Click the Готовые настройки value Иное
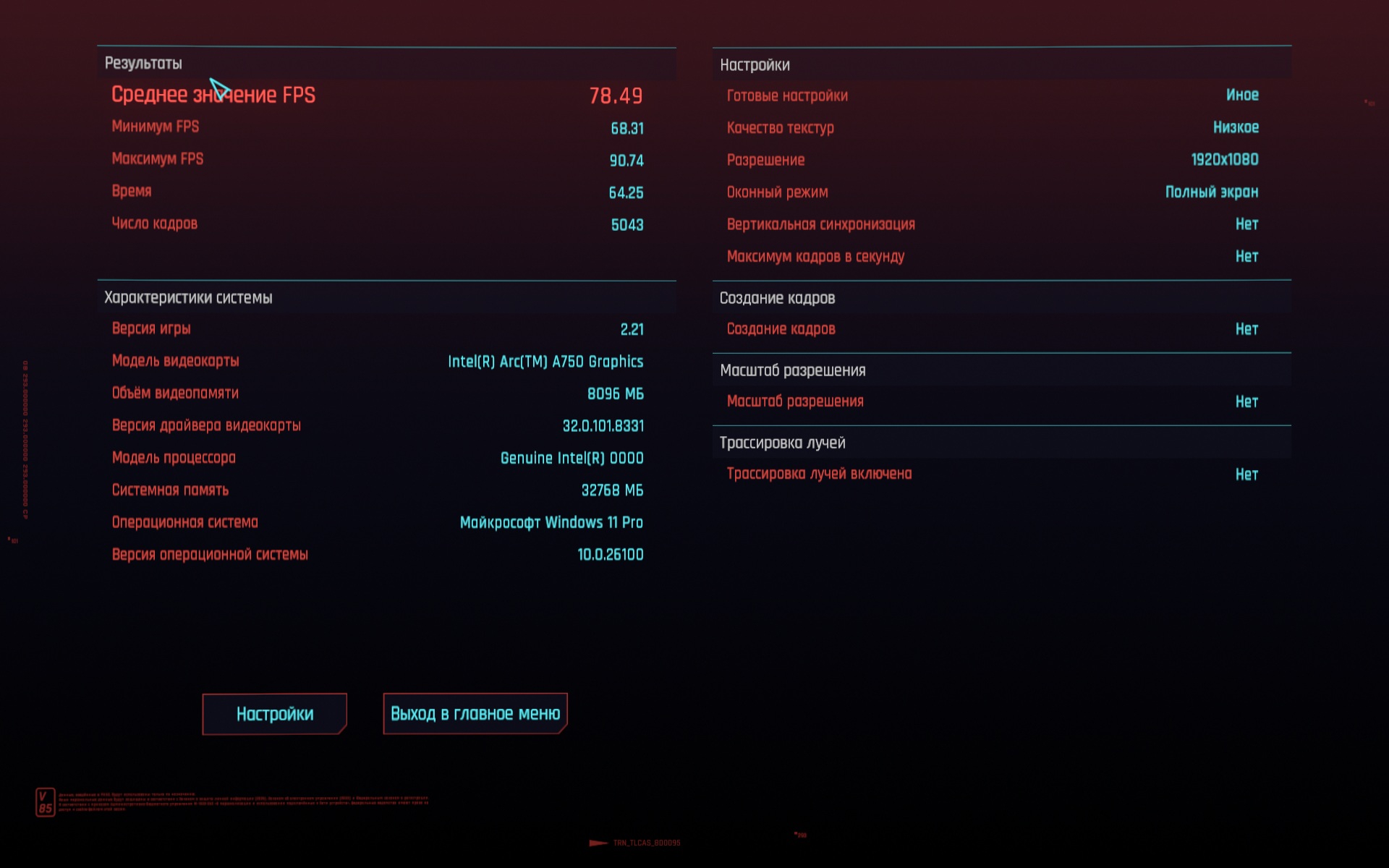Image resolution: width=1389 pixels, height=868 pixels. (x=1241, y=95)
